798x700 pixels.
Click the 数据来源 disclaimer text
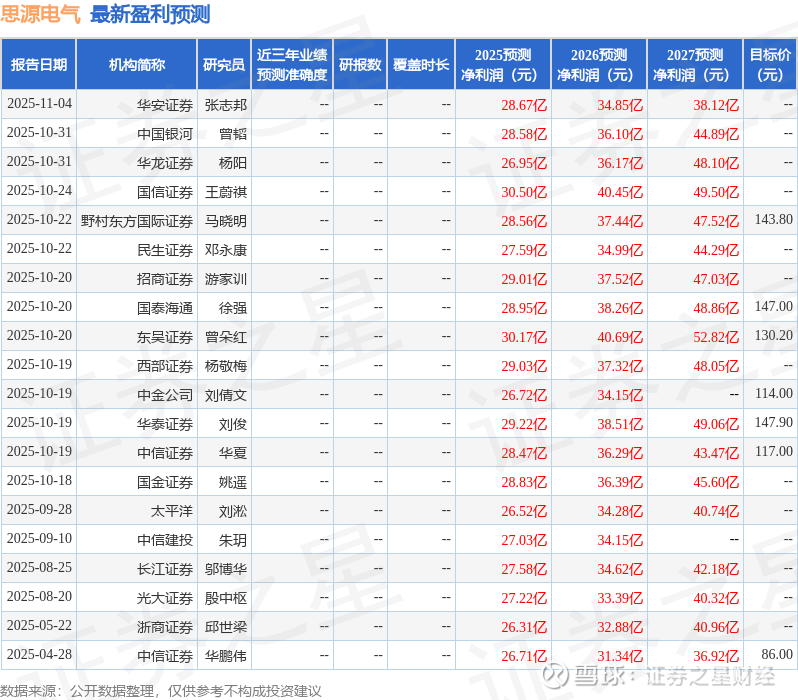pos(161,691)
